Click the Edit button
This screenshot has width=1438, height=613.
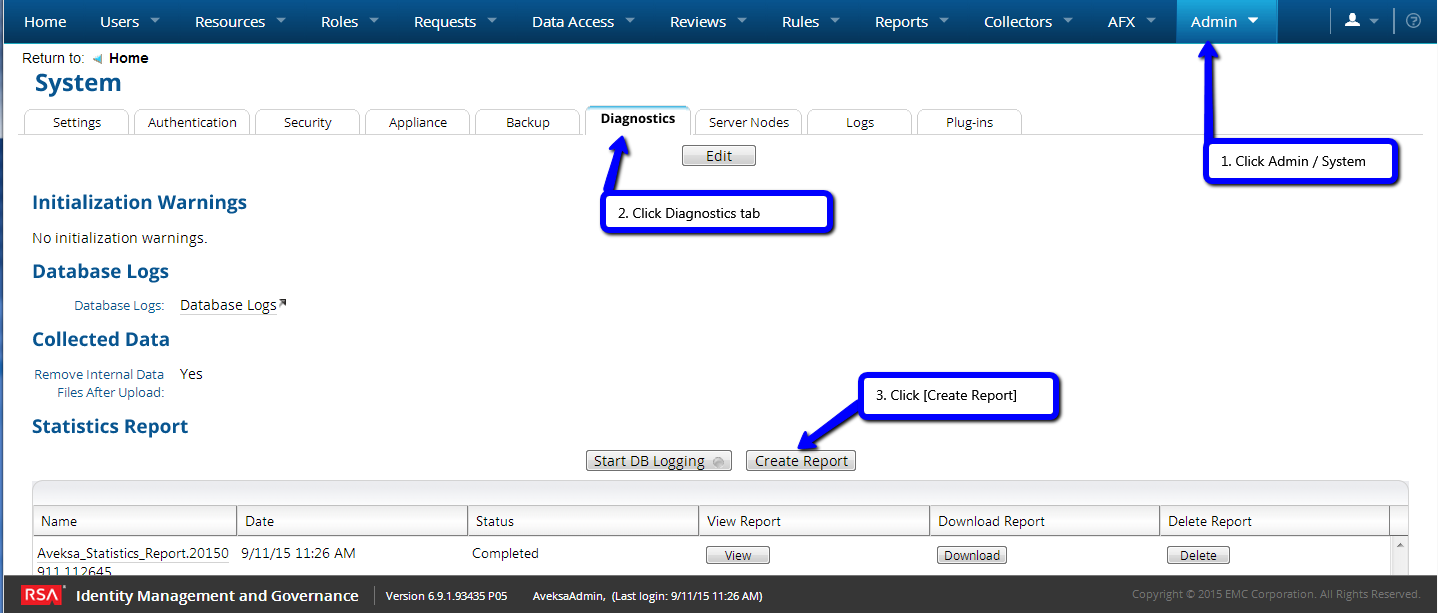click(x=718, y=155)
